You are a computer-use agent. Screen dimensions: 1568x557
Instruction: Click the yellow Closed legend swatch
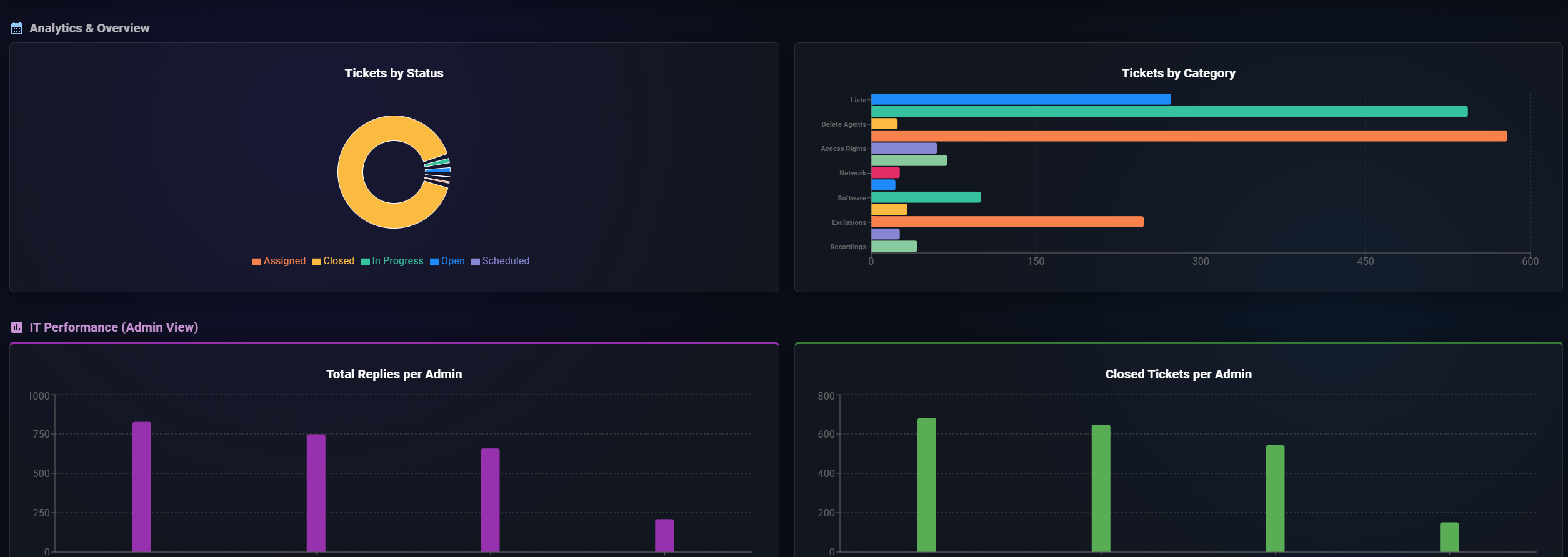point(316,262)
